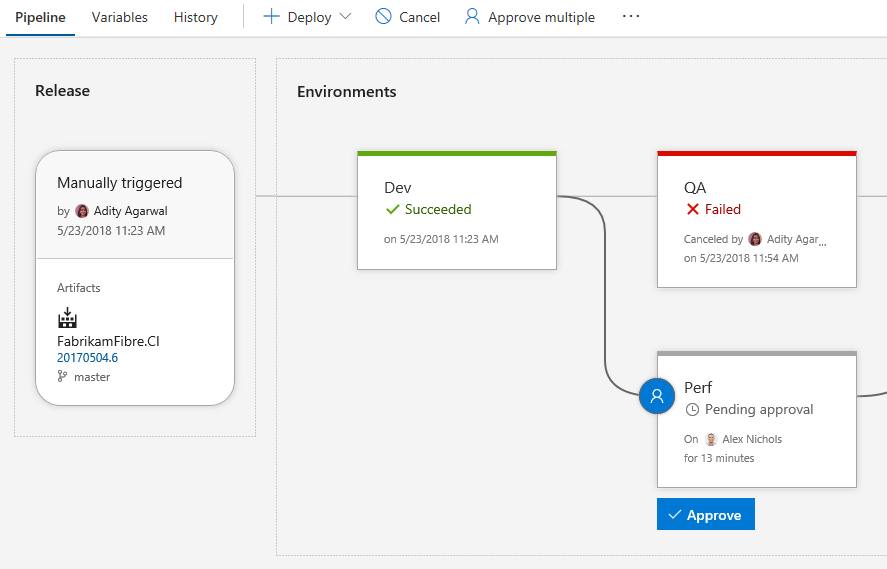Image resolution: width=887 pixels, height=569 pixels.
Task: Switch to the Variables tab
Action: [120, 17]
